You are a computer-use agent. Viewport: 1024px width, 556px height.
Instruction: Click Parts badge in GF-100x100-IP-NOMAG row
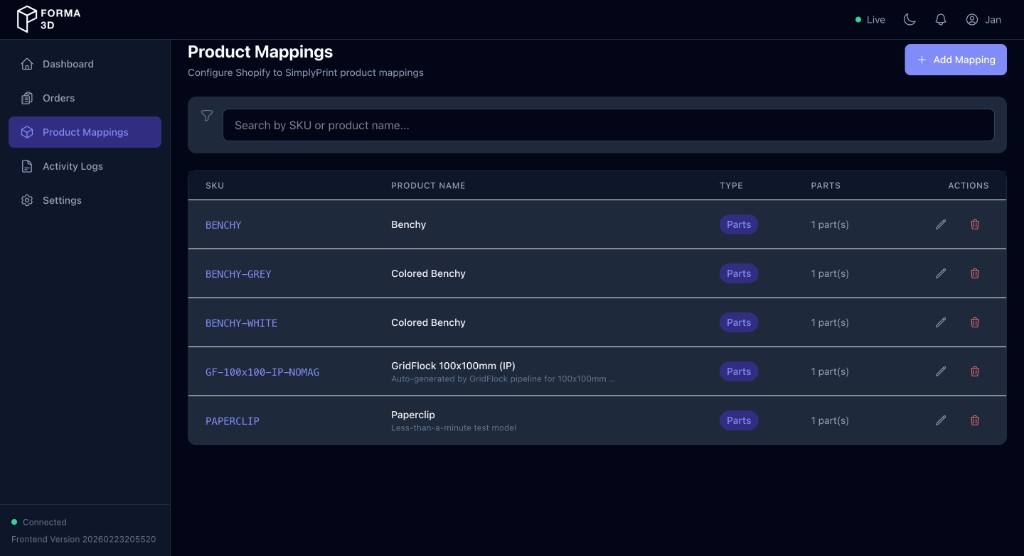pyautogui.click(x=739, y=371)
